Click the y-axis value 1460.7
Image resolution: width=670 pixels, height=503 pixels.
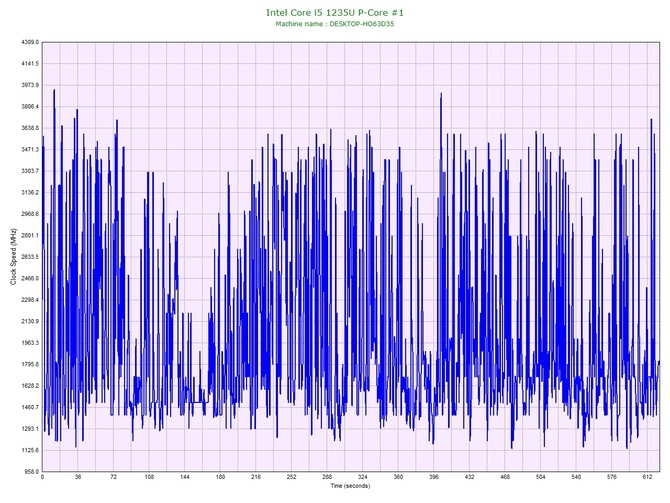pyautogui.click(x=30, y=407)
